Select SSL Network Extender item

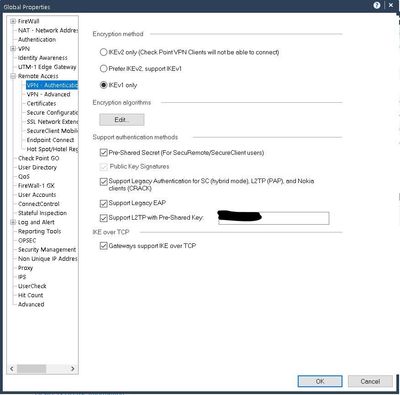click(52, 122)
